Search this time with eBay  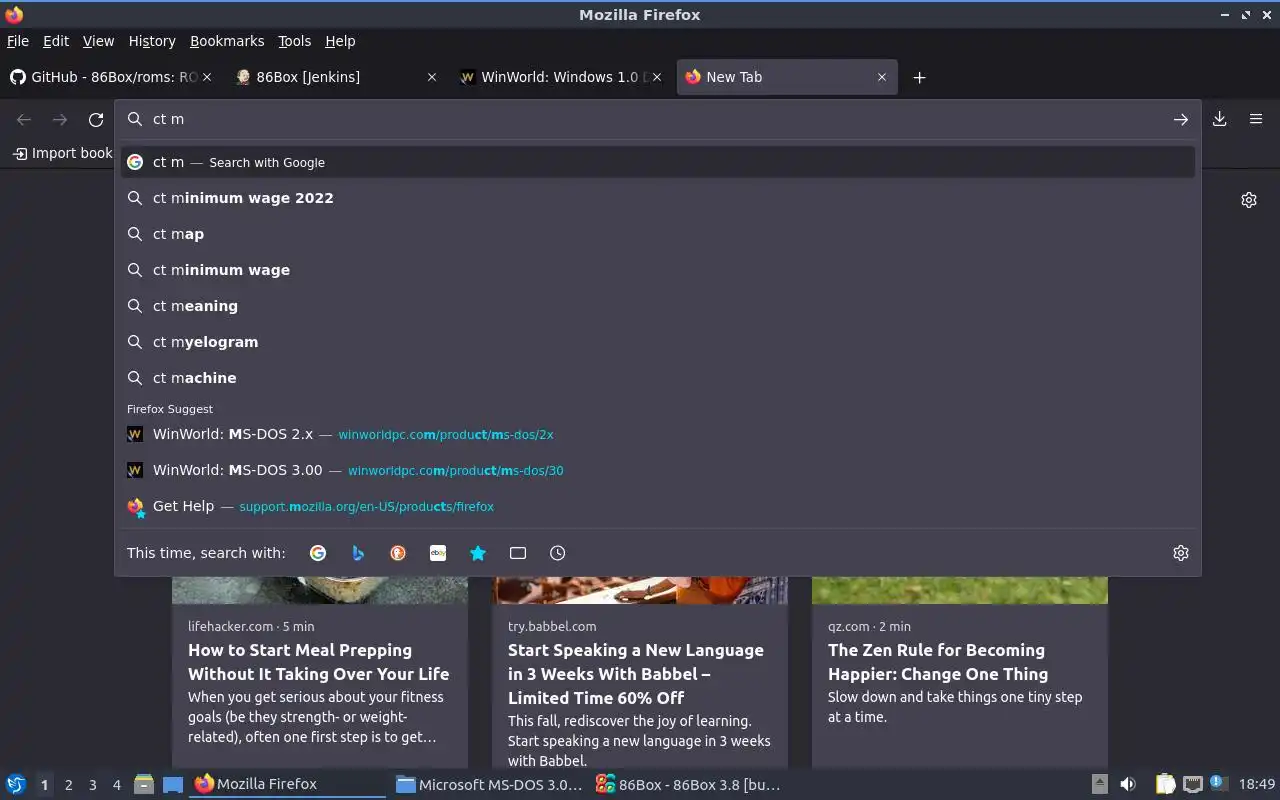coord(438,553)
